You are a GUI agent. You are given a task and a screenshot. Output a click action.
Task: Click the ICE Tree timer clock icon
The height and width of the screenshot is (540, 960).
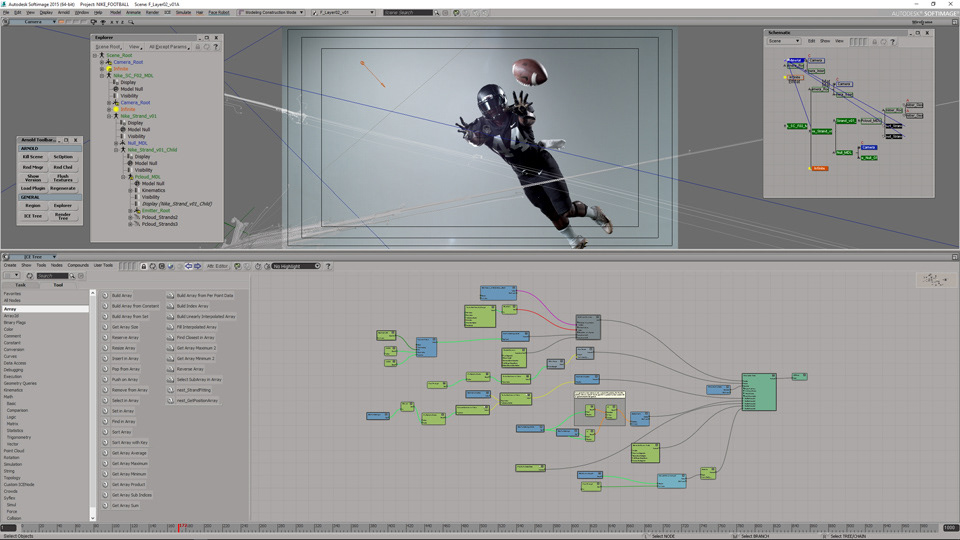pyautogui.click(x=258, y=266)
